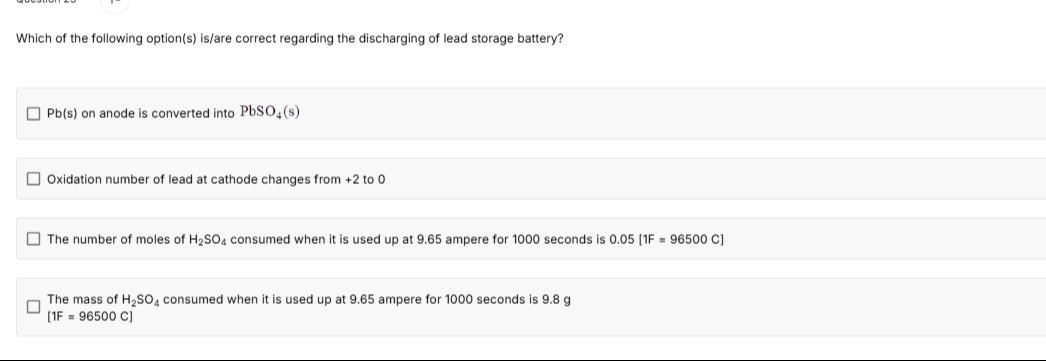Check the 'Oxidation number of lead' option box
The height and width of the screenshot is (361, 1046).
pos(33,179)
